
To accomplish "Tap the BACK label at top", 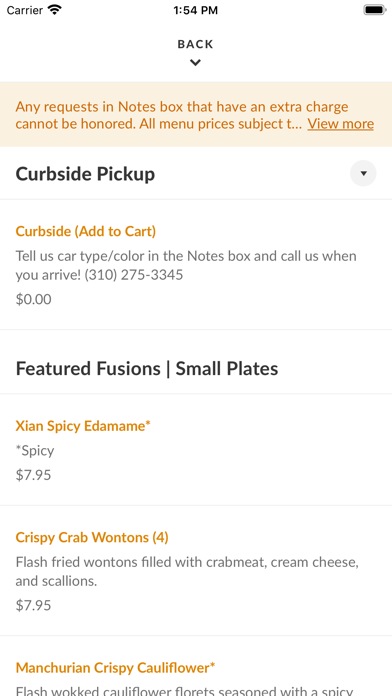I will [x=195, y=44].
